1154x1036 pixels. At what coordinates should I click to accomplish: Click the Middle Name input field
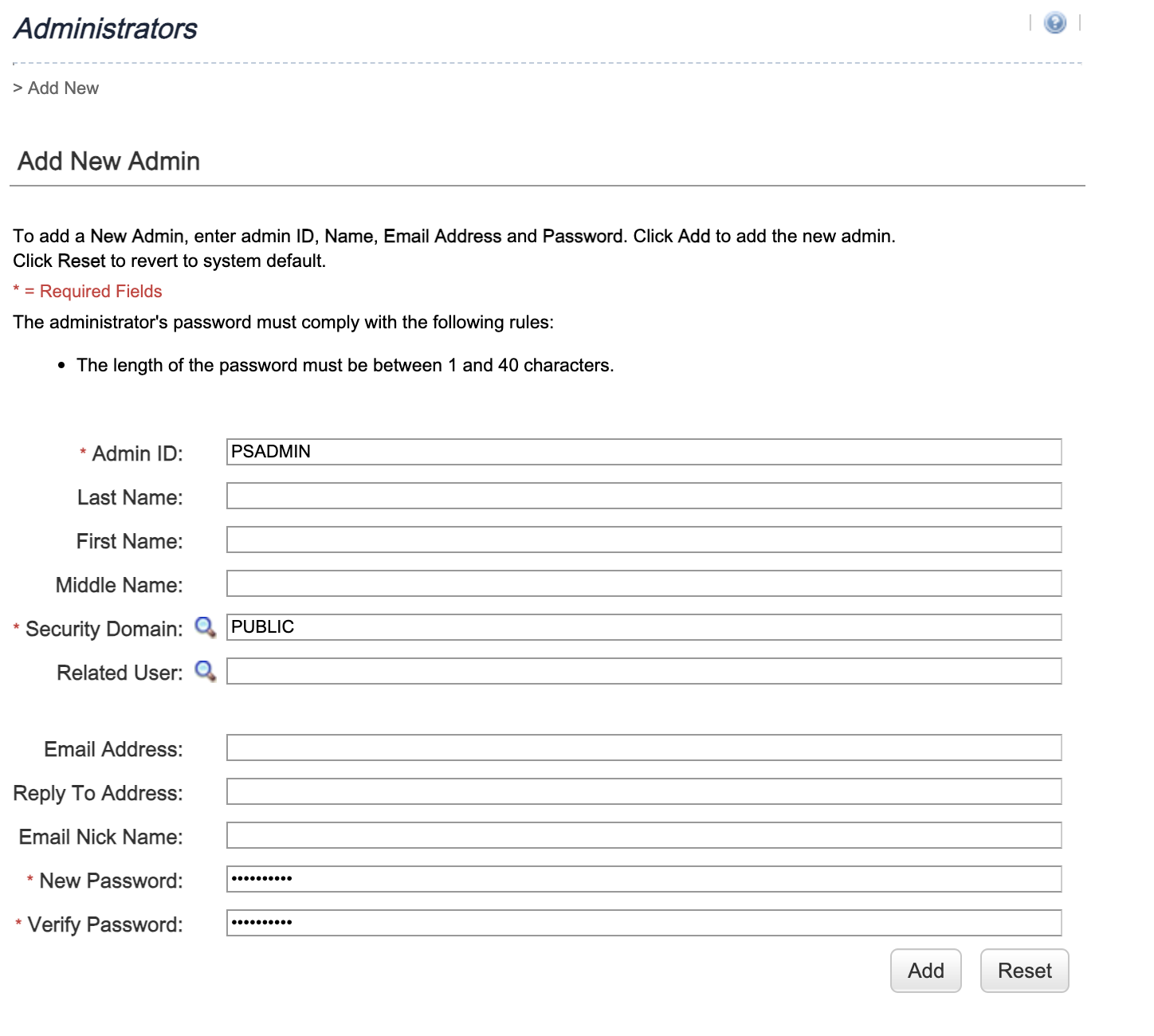pyautogui.click(x=644, y=583)
